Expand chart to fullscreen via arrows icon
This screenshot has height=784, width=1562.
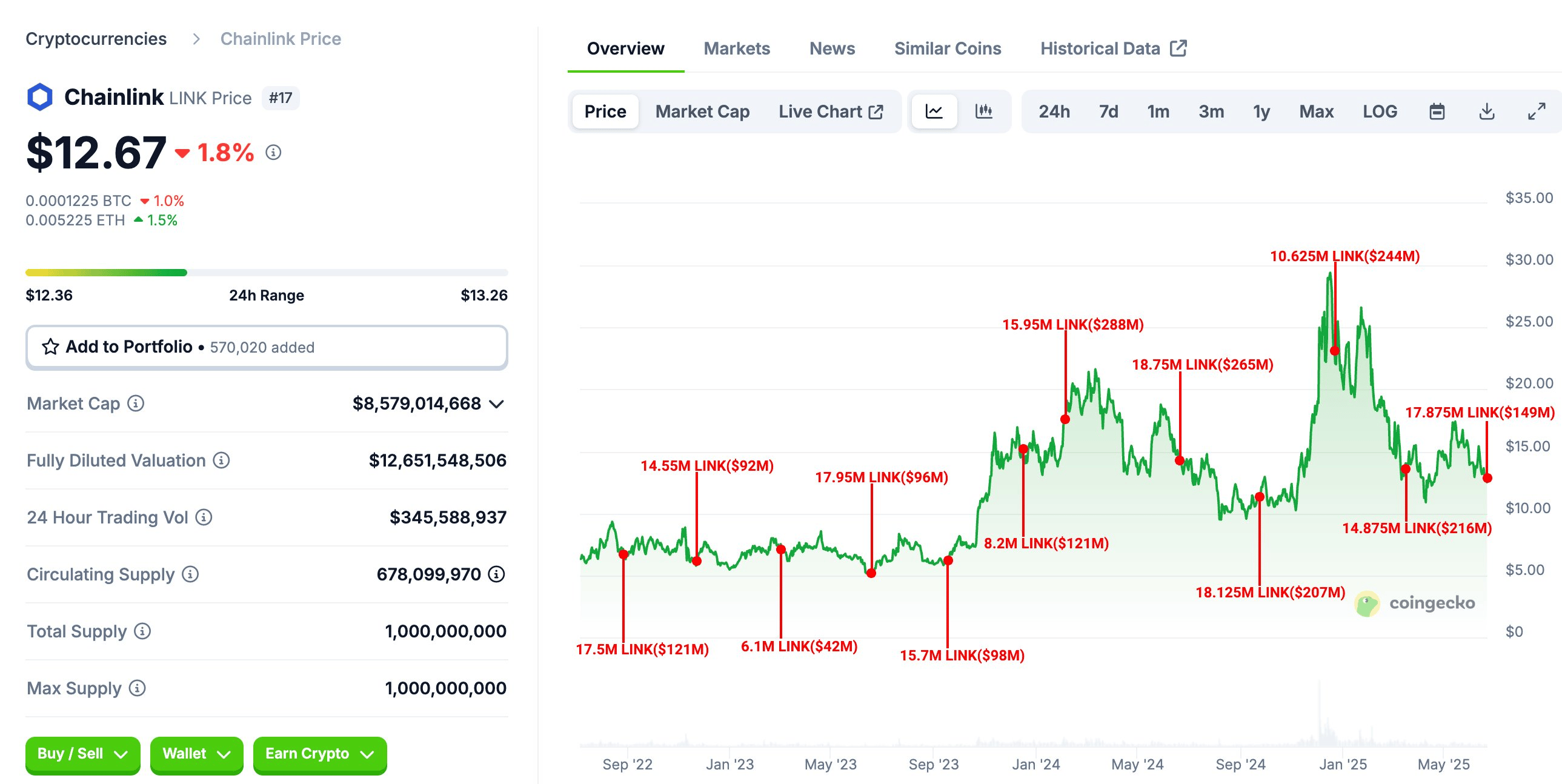pyautogui.click(x=1537, y=111)
